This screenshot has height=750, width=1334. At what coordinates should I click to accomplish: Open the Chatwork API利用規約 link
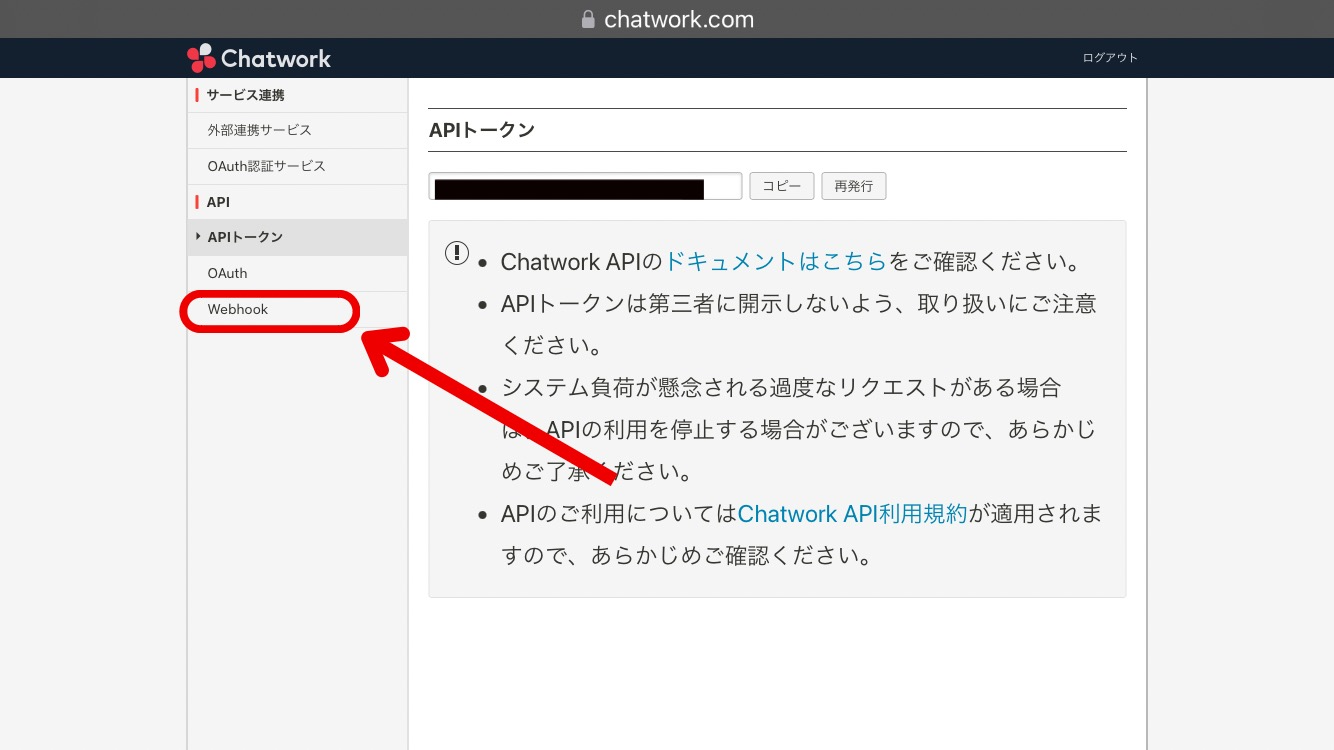[852, 513]
